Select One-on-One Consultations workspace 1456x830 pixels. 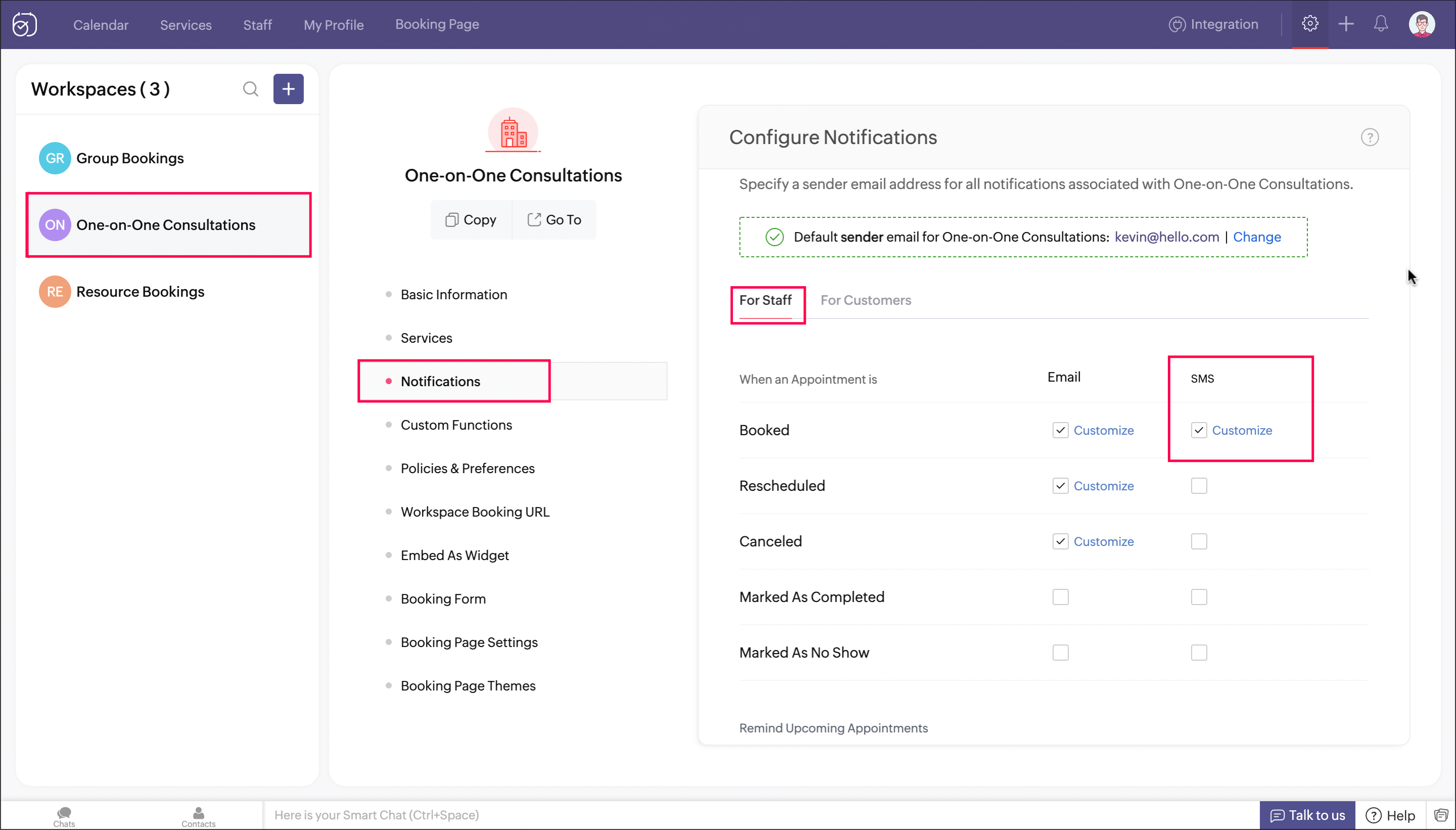point(168,224)
